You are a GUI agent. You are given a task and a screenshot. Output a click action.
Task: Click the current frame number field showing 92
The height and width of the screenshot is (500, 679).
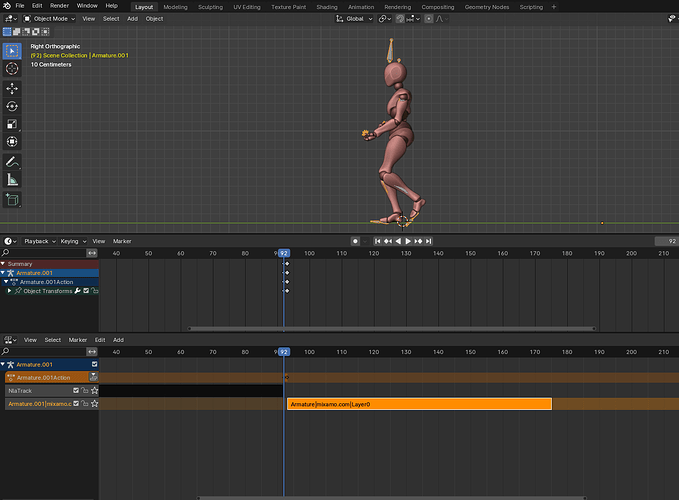(667, 241)
